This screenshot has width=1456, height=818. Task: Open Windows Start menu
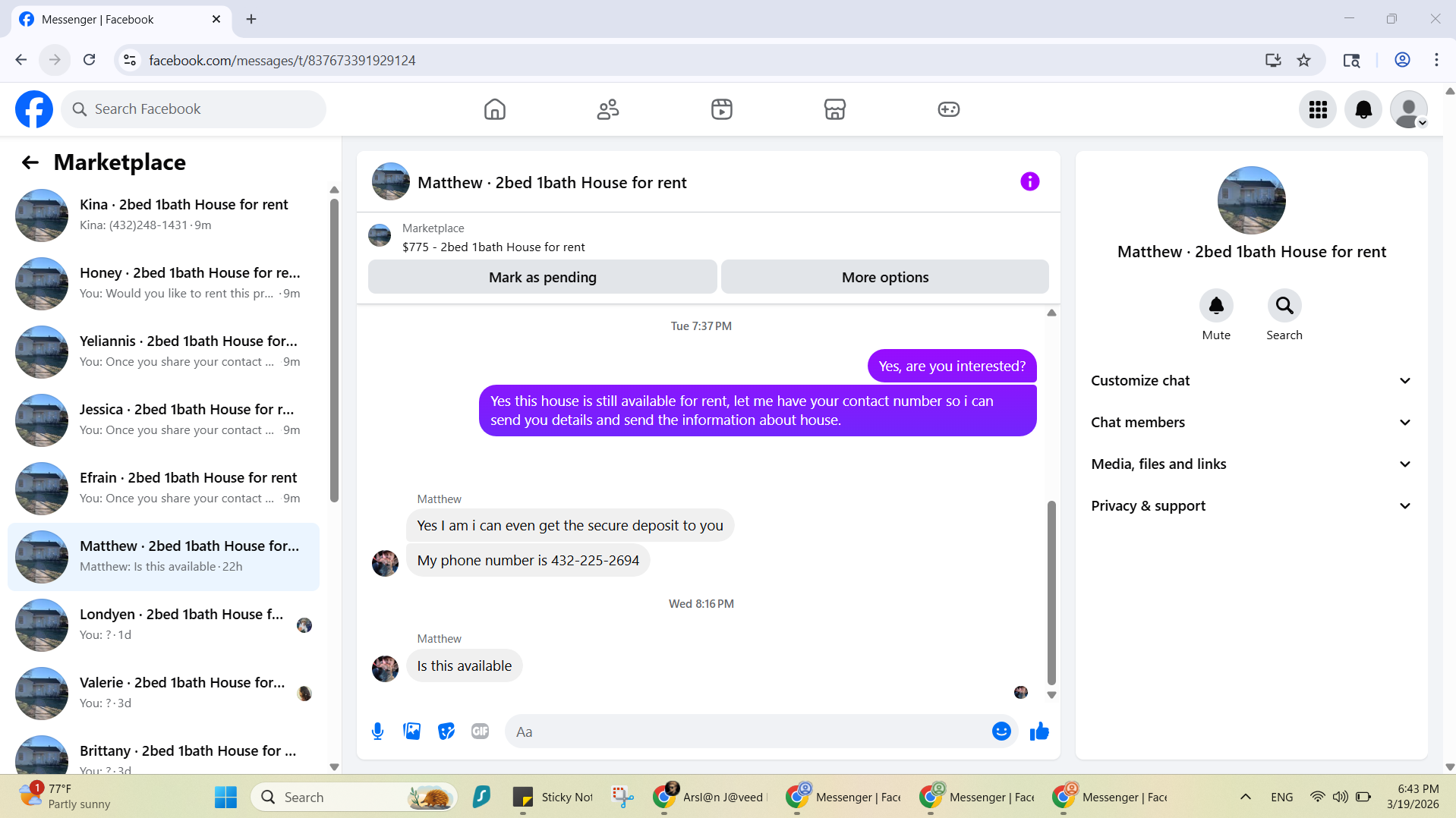tap(225, 797)
